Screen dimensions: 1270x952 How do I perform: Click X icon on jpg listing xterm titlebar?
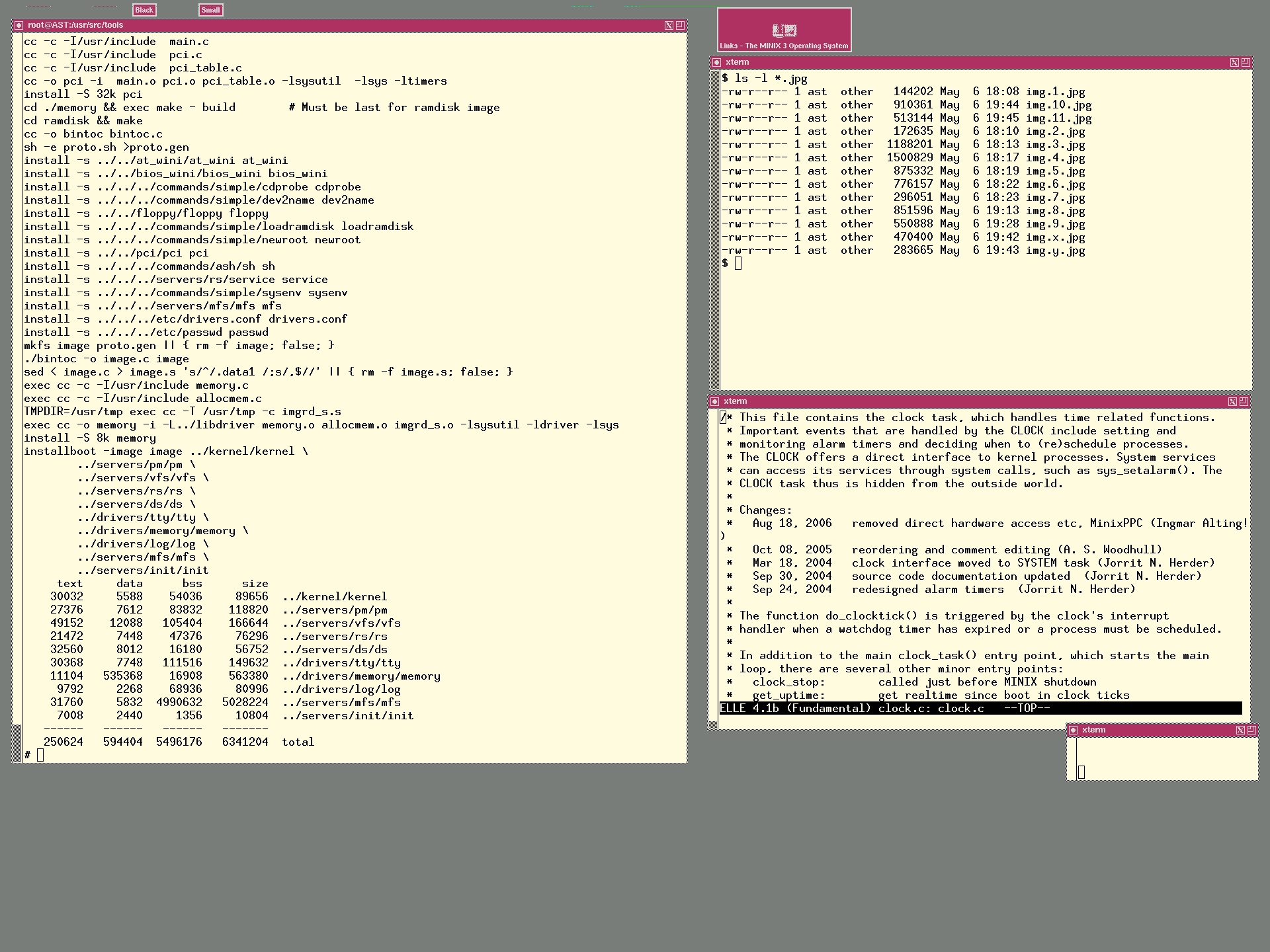click(1234, 62)
